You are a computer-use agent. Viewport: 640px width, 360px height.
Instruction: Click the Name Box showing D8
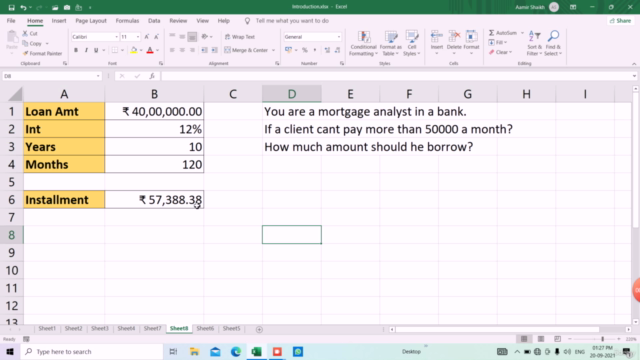pyautogui.click(x=51, y=76)
